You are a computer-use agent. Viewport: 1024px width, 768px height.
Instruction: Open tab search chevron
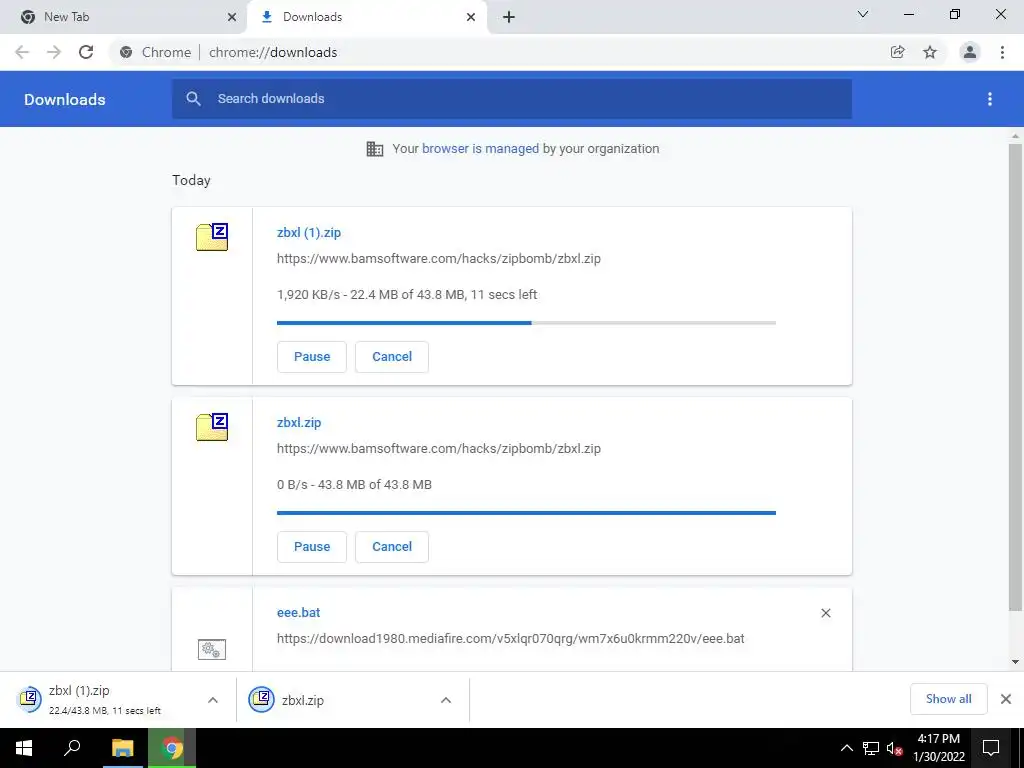pyautogui.click(x=863, y=14)
